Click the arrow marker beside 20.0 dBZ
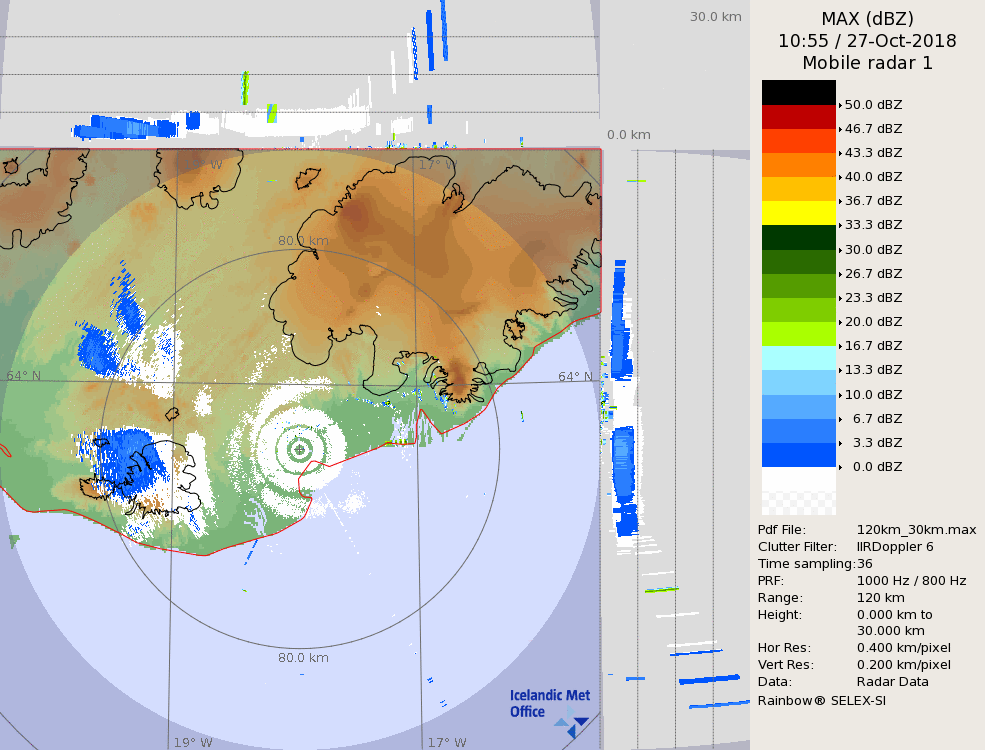Viewport: 985px width, 750px height. click(x=840, y=322)
